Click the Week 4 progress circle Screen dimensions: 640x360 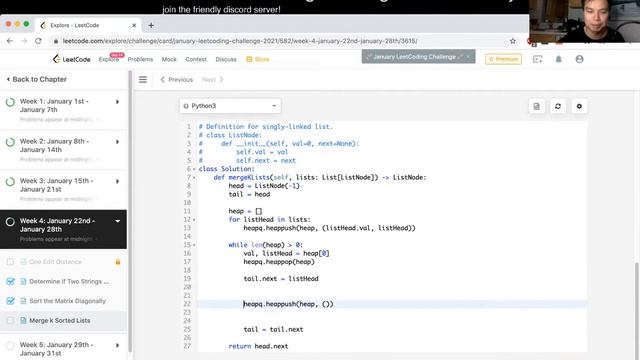click(x=10, y=222)
